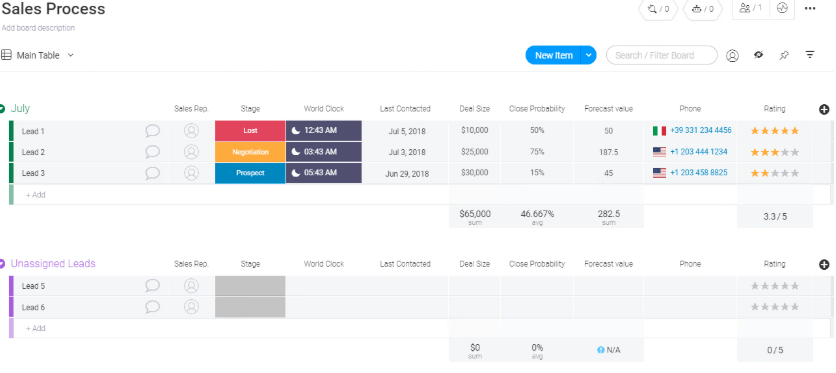Toggle hidden columns with the eye icon
The width and height of the screenshot is (836, 373).
[758, 55]
